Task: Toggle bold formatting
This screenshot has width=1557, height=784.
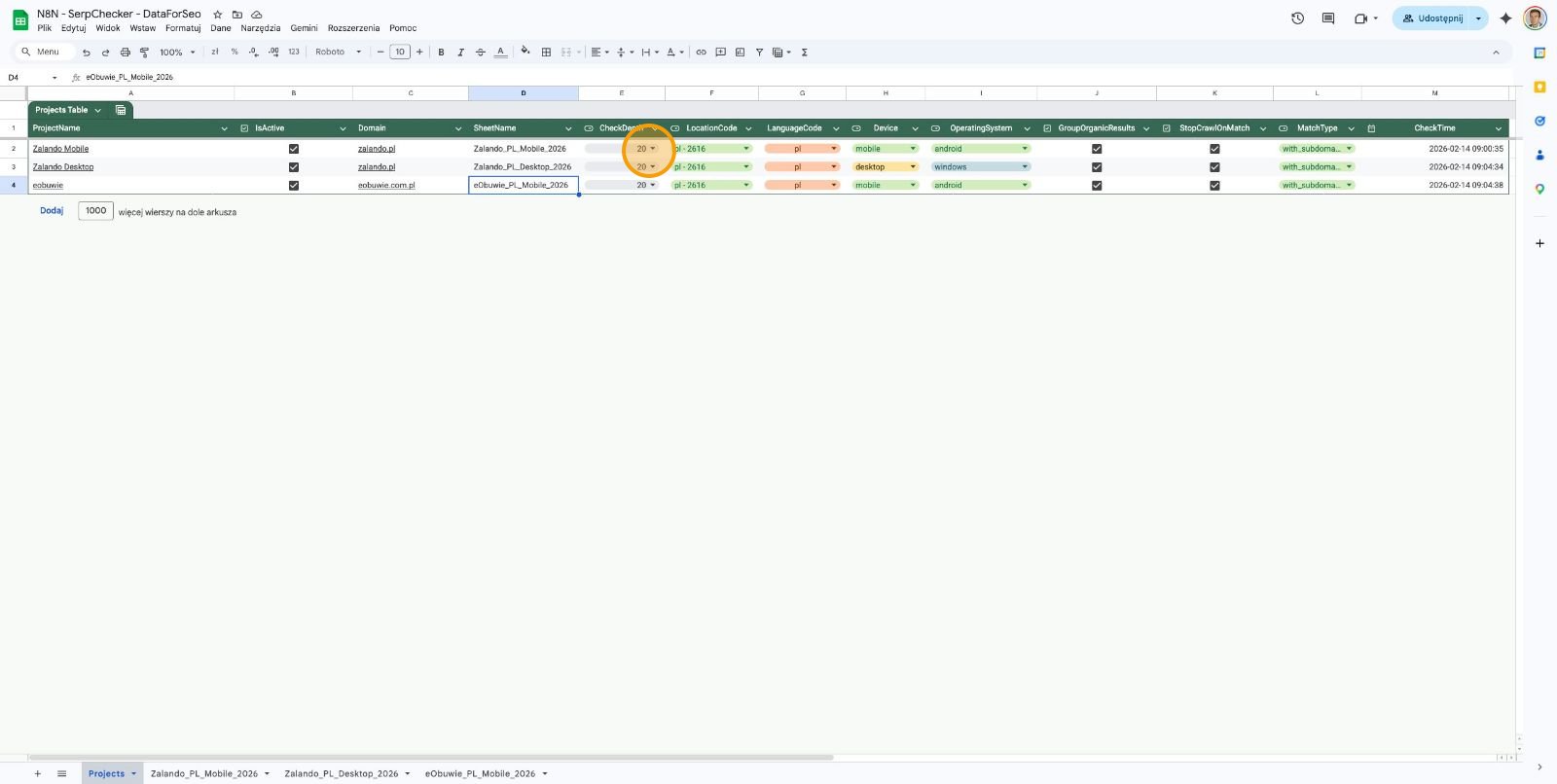Action: coord(441,53)
